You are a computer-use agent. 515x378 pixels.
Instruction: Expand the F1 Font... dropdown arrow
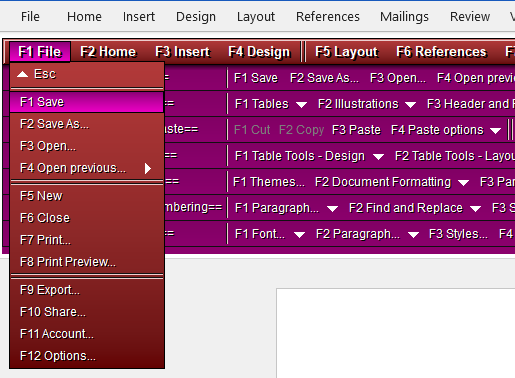point(299,235)
